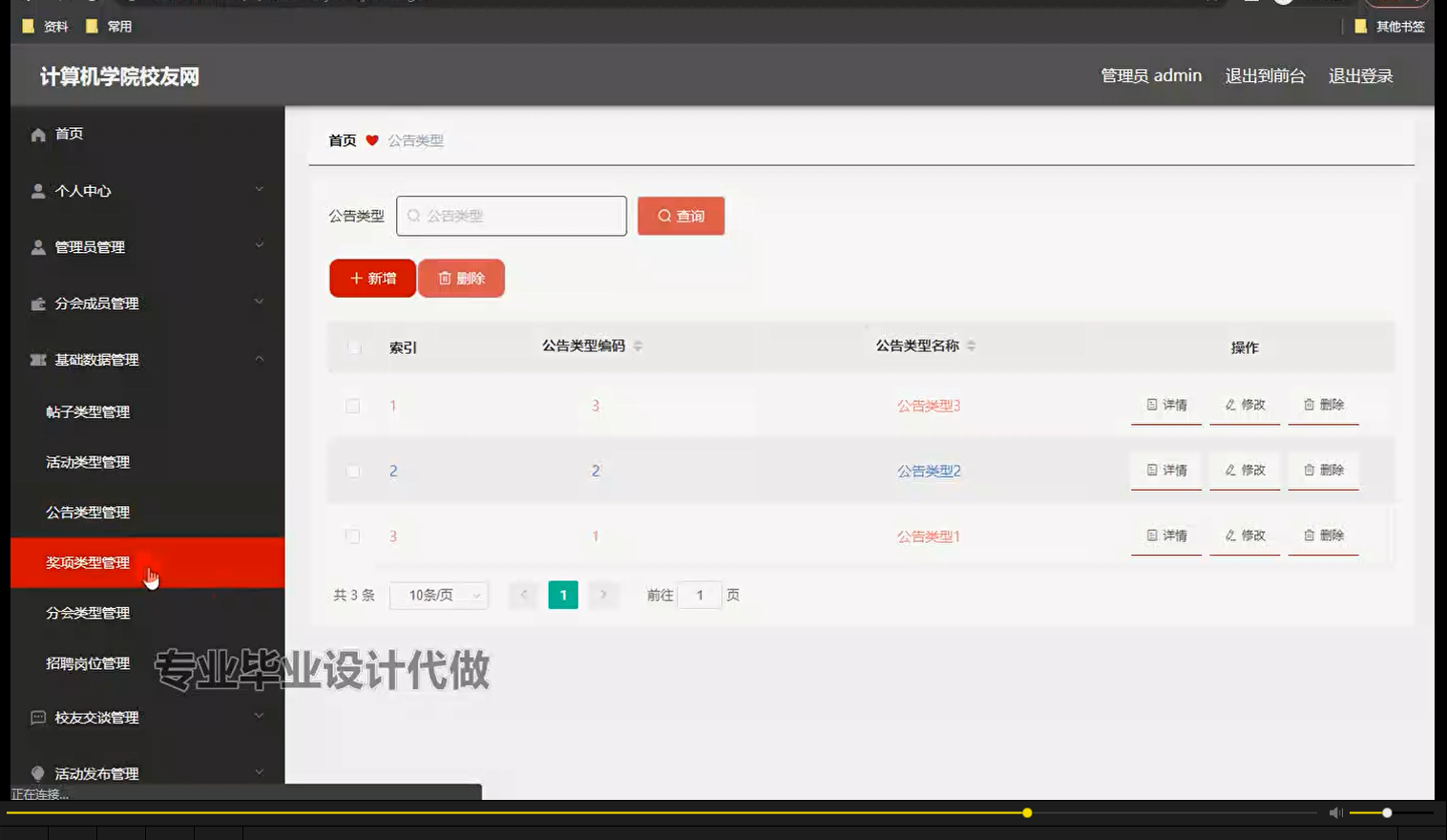Click inside the 公告类型 search field

[511, 216]
